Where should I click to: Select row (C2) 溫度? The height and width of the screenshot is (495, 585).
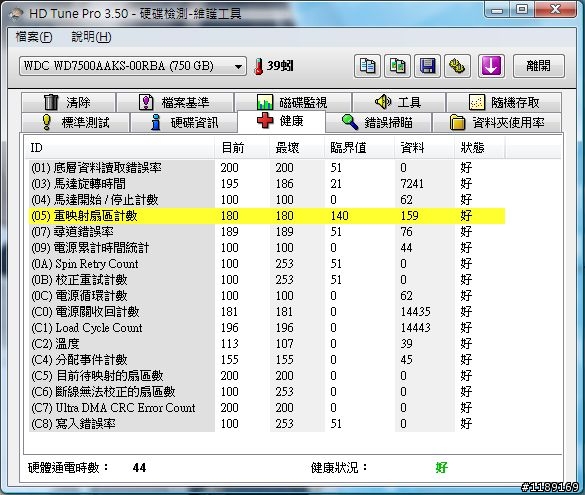point(267,344)
